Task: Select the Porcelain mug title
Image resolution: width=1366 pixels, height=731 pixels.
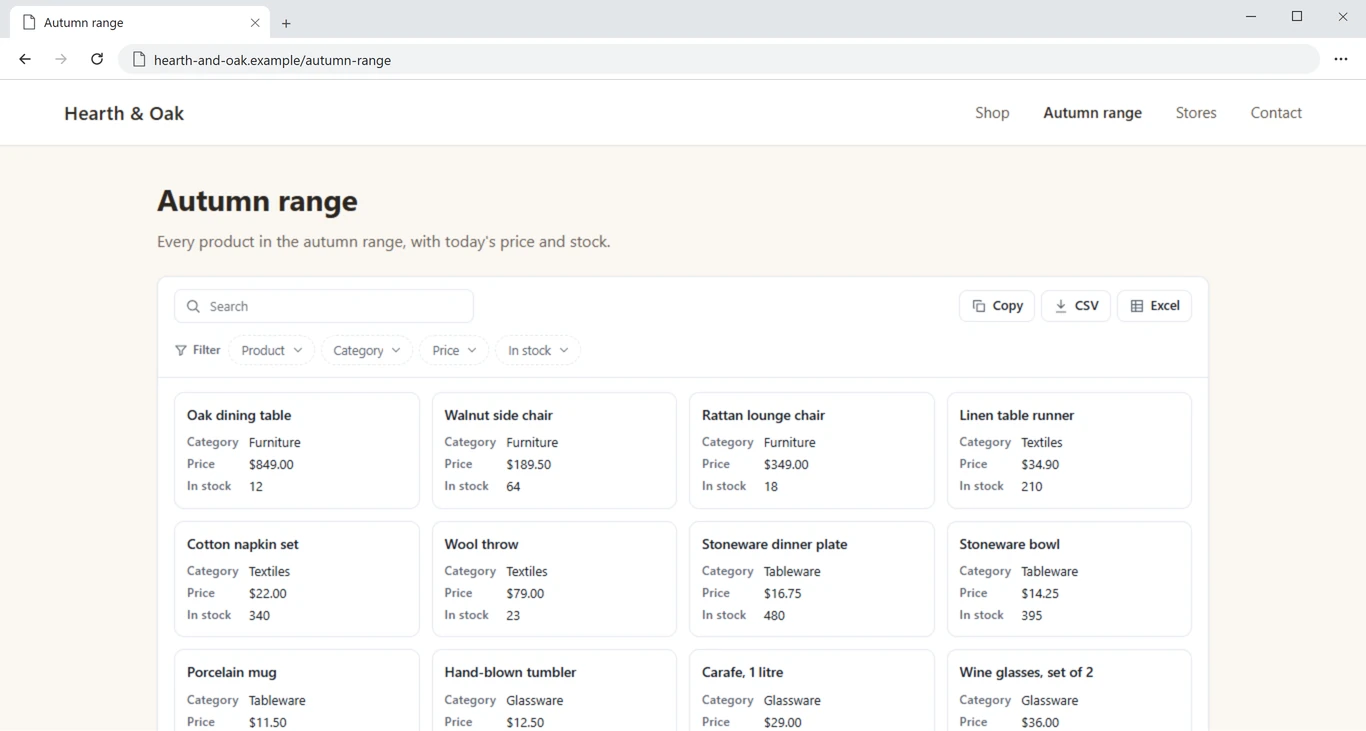Action: 231,672
